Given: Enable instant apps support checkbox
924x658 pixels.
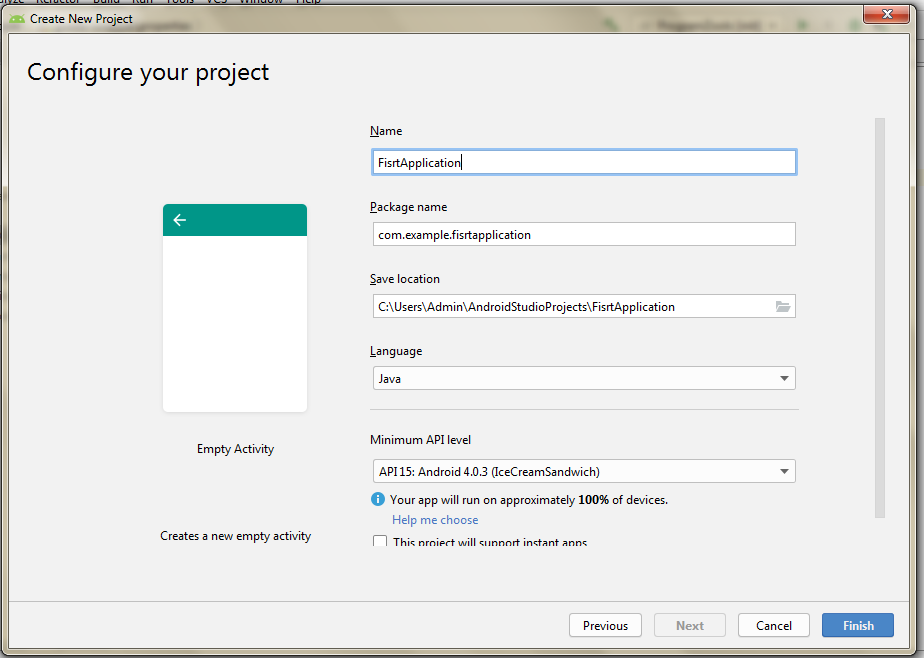Looking at the screenshot, I should [380, 542].
